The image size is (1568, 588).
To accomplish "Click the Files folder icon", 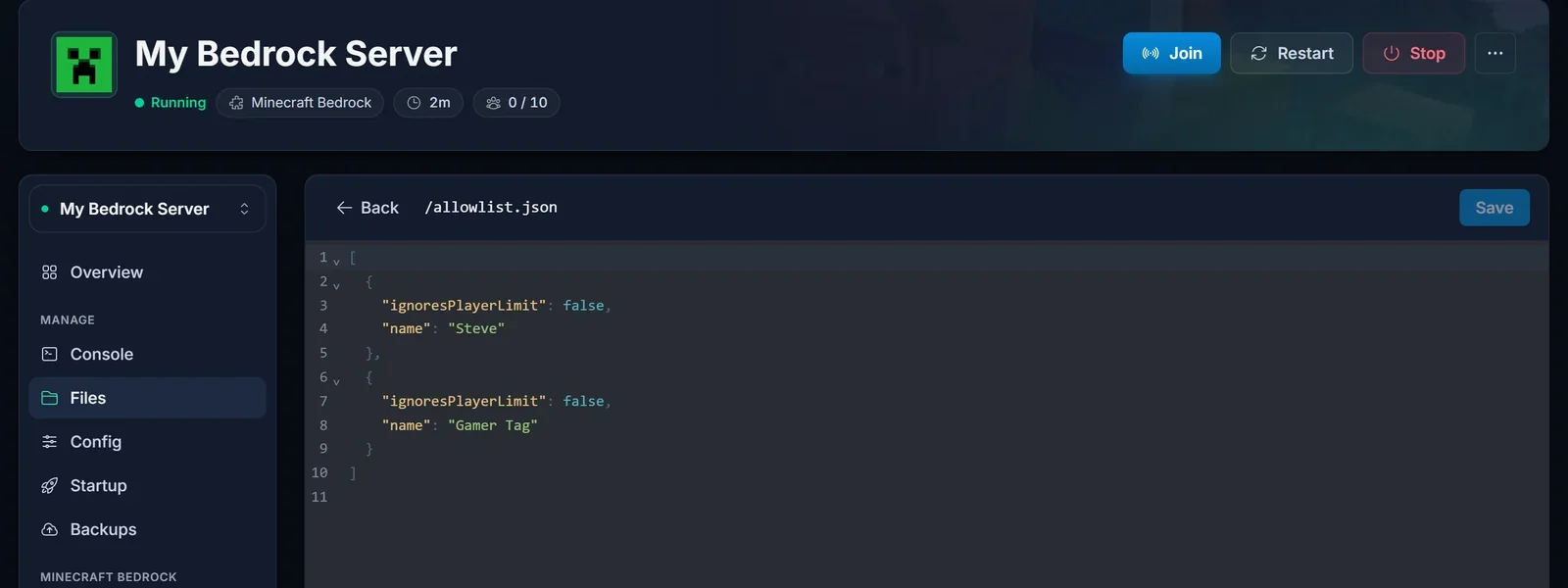I will pyautogui.click(x=50, y=398).
